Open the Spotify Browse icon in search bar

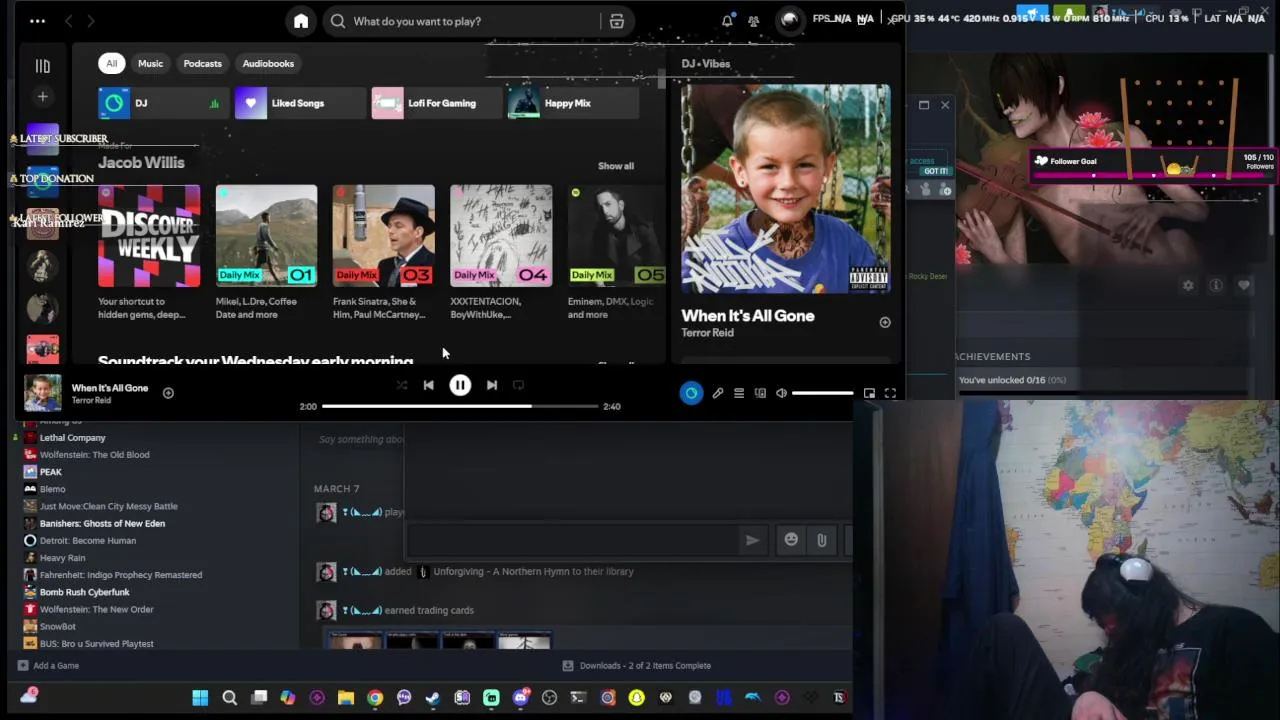617,21
